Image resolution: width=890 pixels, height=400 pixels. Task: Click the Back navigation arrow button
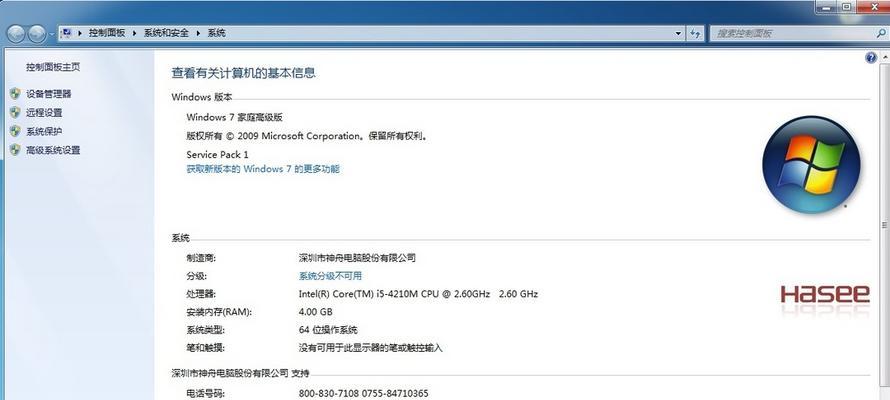(x=16, y=34)
